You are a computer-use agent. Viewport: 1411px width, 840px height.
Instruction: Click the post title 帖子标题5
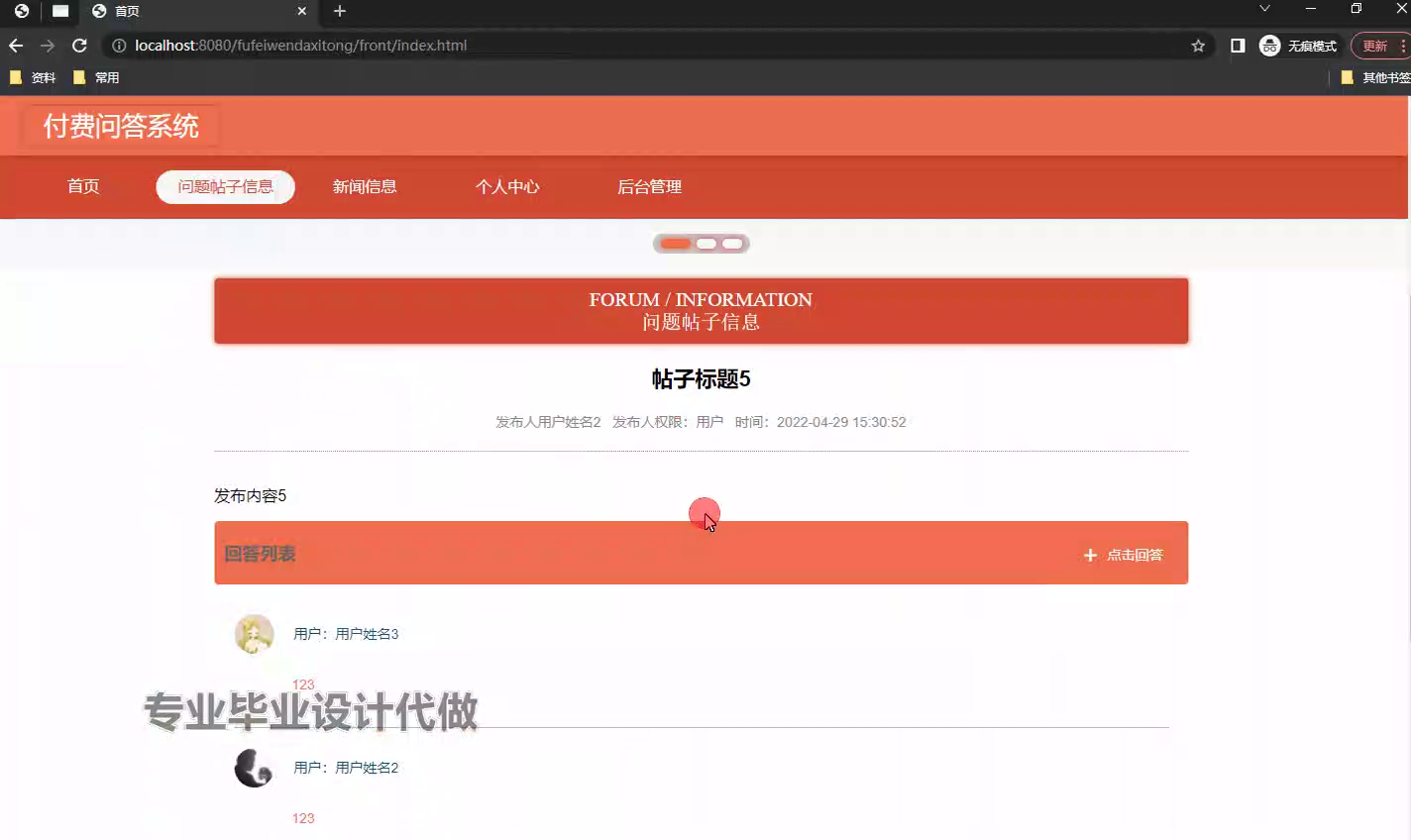pos(702,379)
